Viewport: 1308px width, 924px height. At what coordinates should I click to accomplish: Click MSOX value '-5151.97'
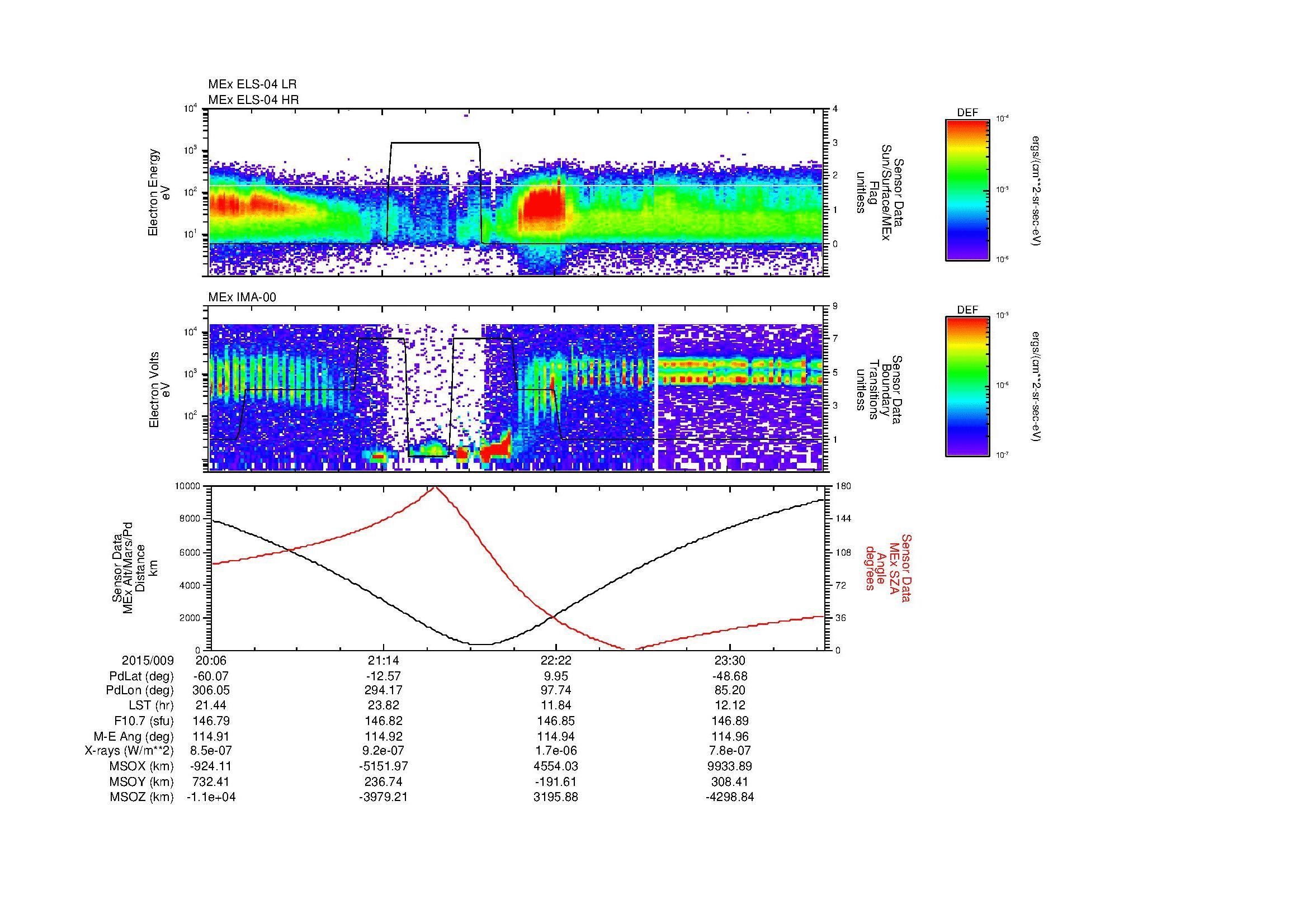tap(384, 766)
